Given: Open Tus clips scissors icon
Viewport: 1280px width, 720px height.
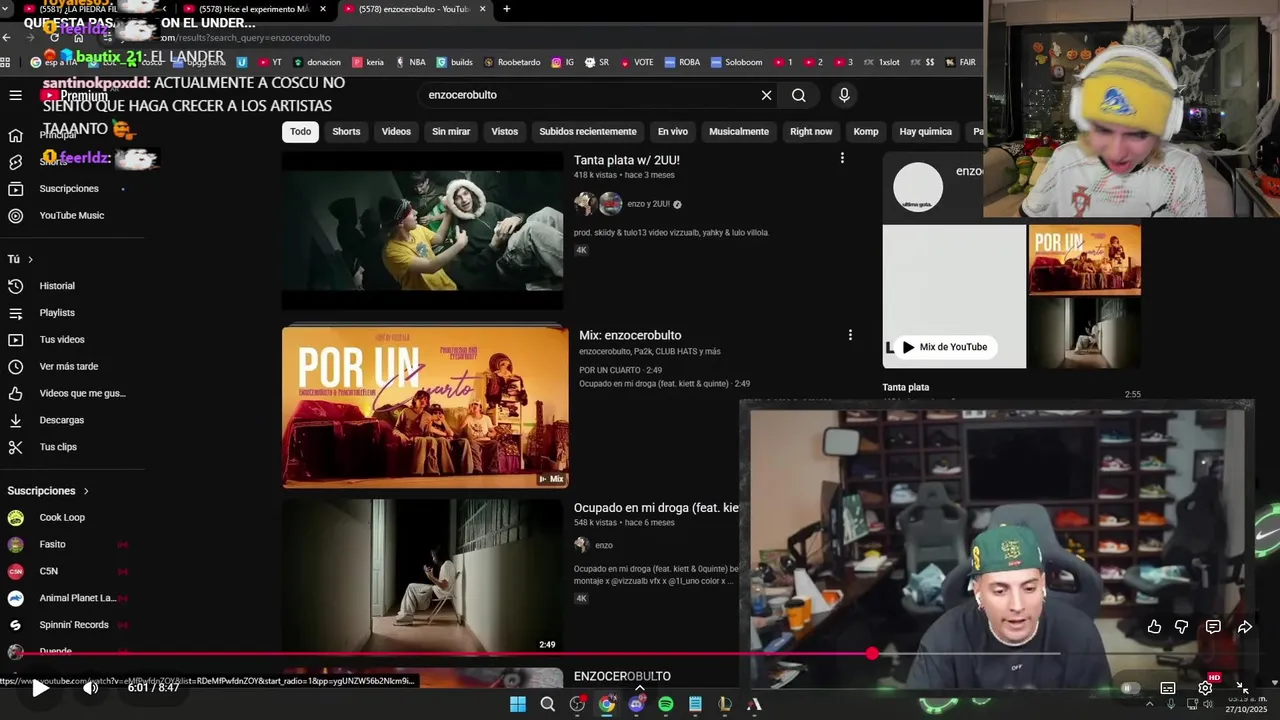Looking at the screenshot, I should tap(16, 447).
